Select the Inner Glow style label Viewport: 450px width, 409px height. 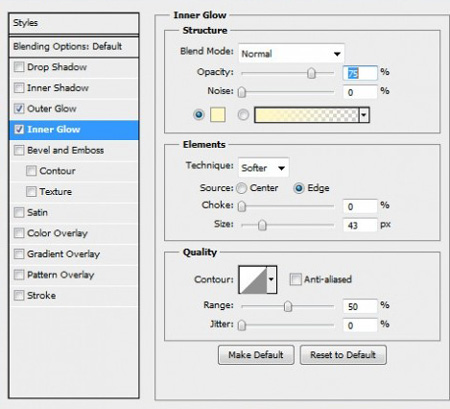tap(54, 129)
